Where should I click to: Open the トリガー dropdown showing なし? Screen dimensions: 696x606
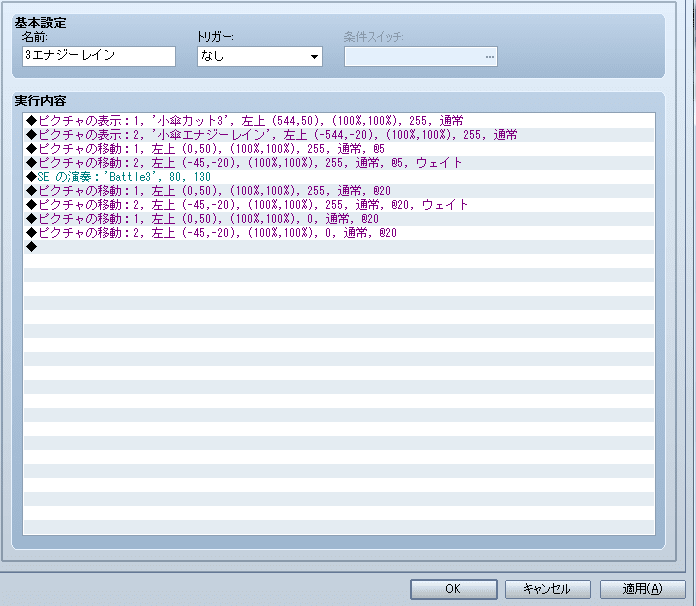[260, 56]
